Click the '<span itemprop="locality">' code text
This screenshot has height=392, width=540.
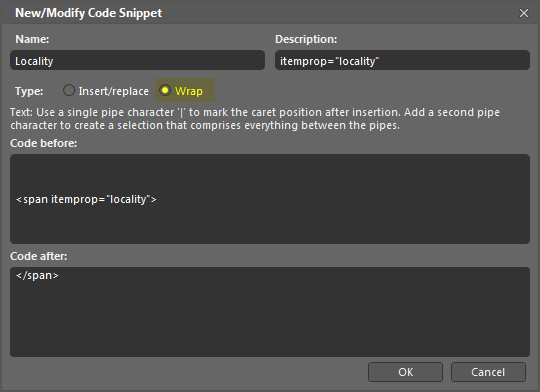(86, 199)
